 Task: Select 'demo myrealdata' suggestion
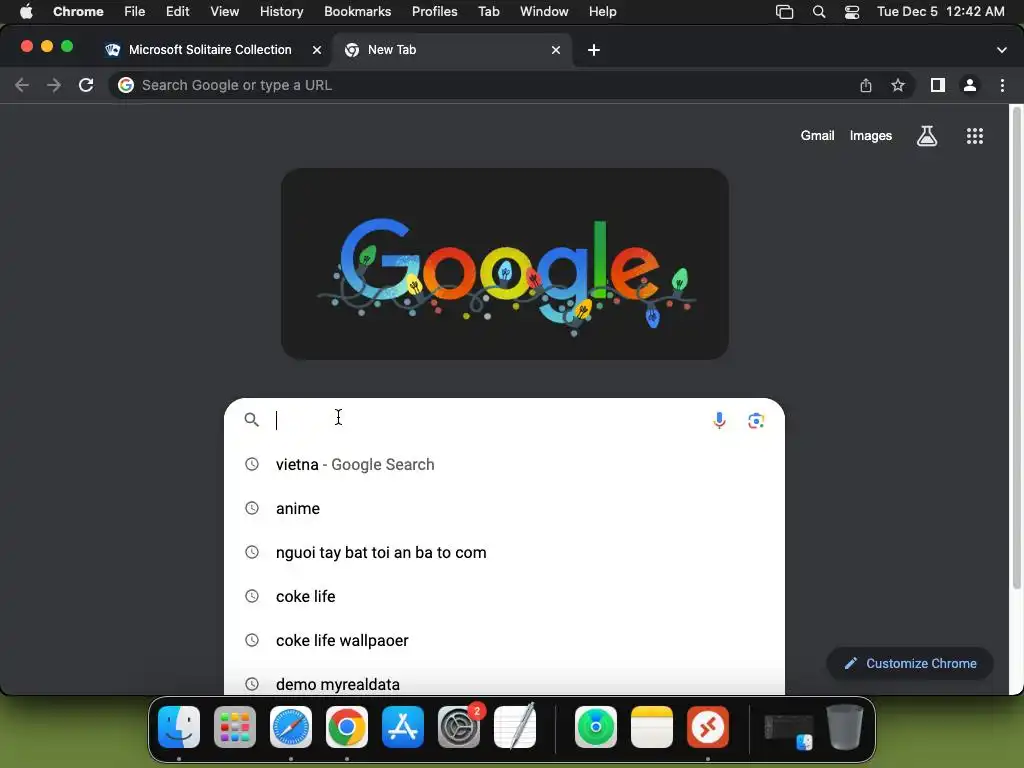(504, 684)
